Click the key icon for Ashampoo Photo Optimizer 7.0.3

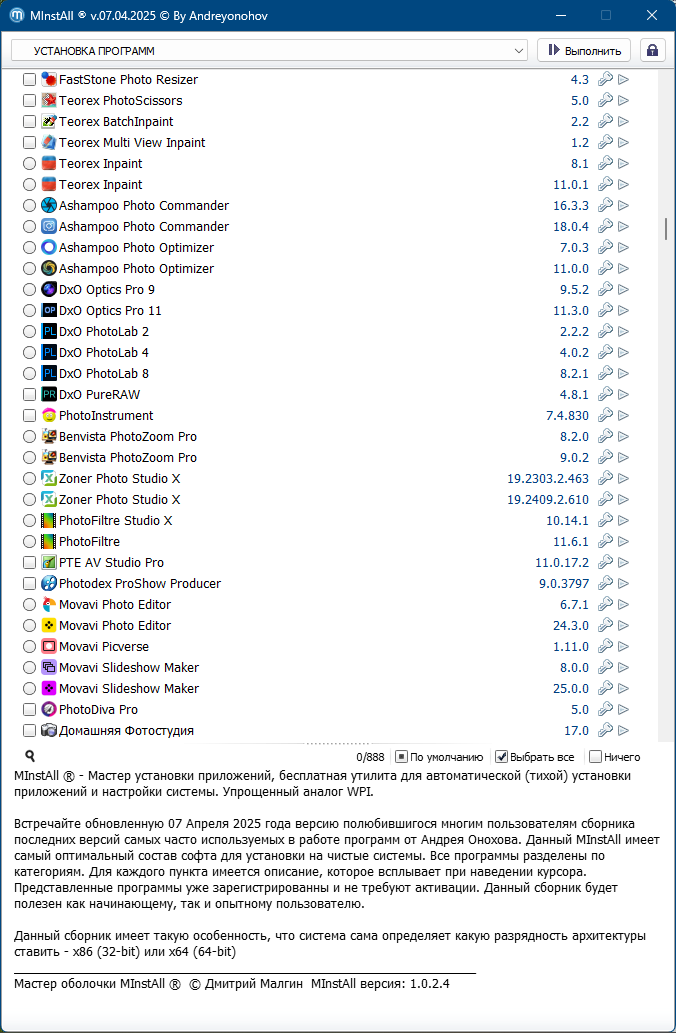[x=606, y=248]
